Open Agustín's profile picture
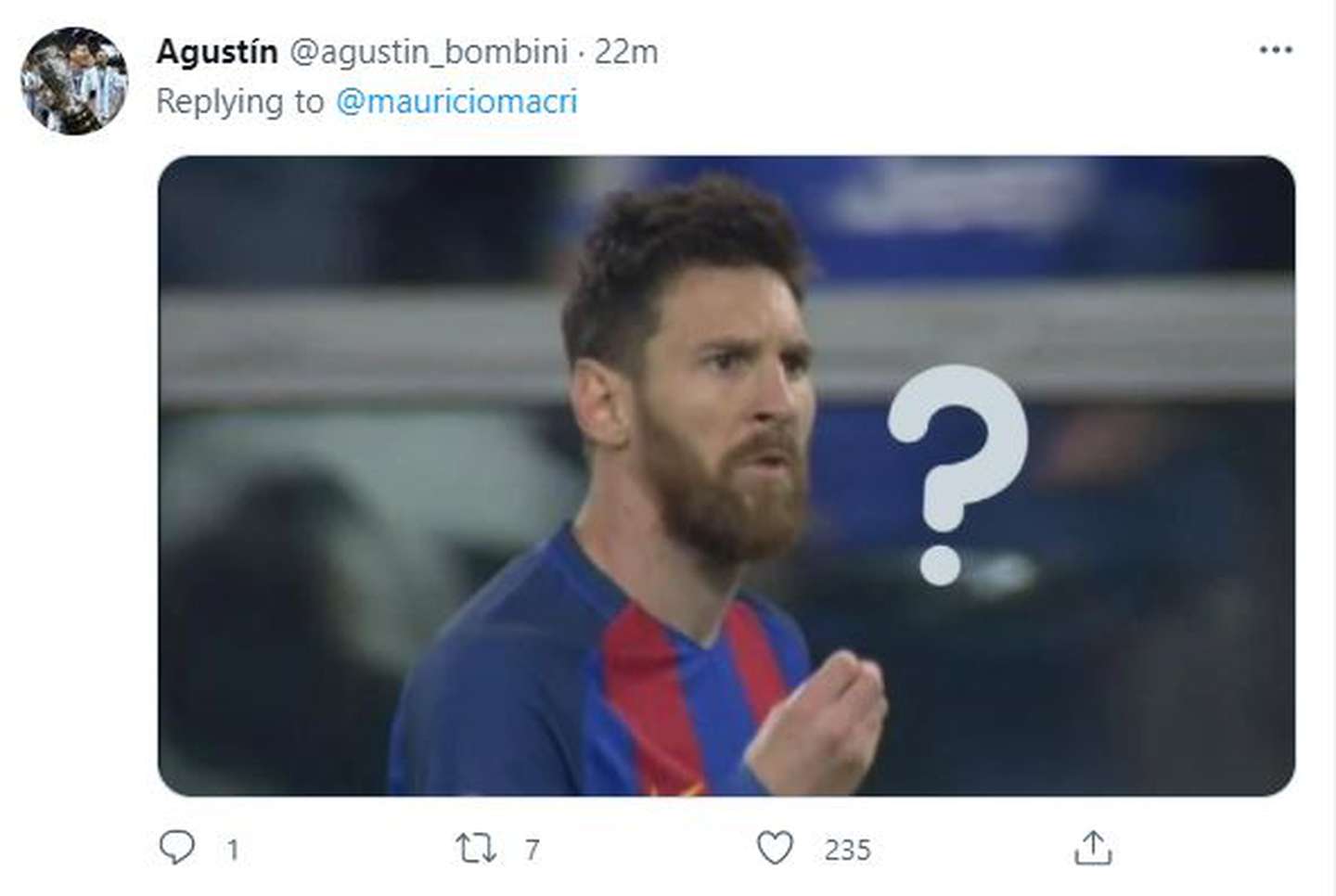Image resolution: width=1336 pixels, height=896 pixels. (74, 81)
